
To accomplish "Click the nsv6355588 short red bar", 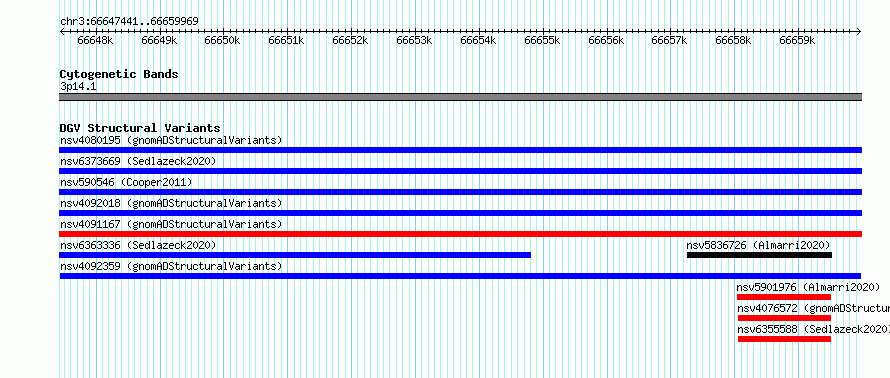I will [x=784, y=339].
